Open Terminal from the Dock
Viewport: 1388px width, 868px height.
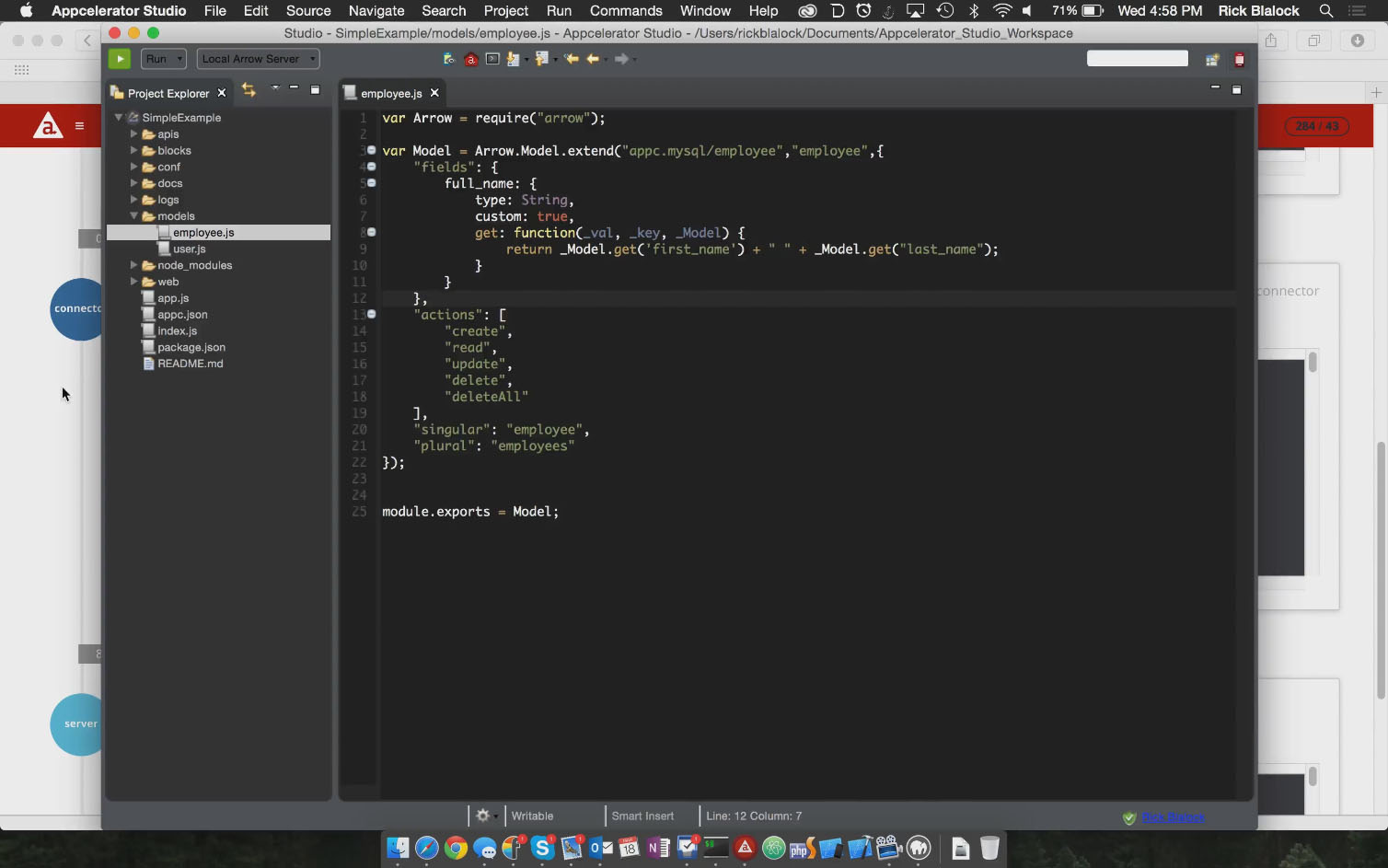tap(716, 848)
